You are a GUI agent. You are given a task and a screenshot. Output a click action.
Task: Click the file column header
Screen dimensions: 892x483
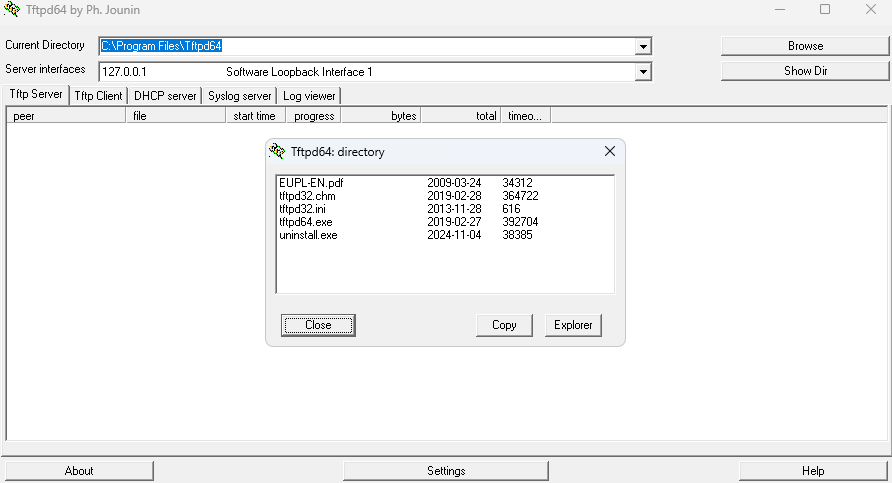[x=176, y=115]
